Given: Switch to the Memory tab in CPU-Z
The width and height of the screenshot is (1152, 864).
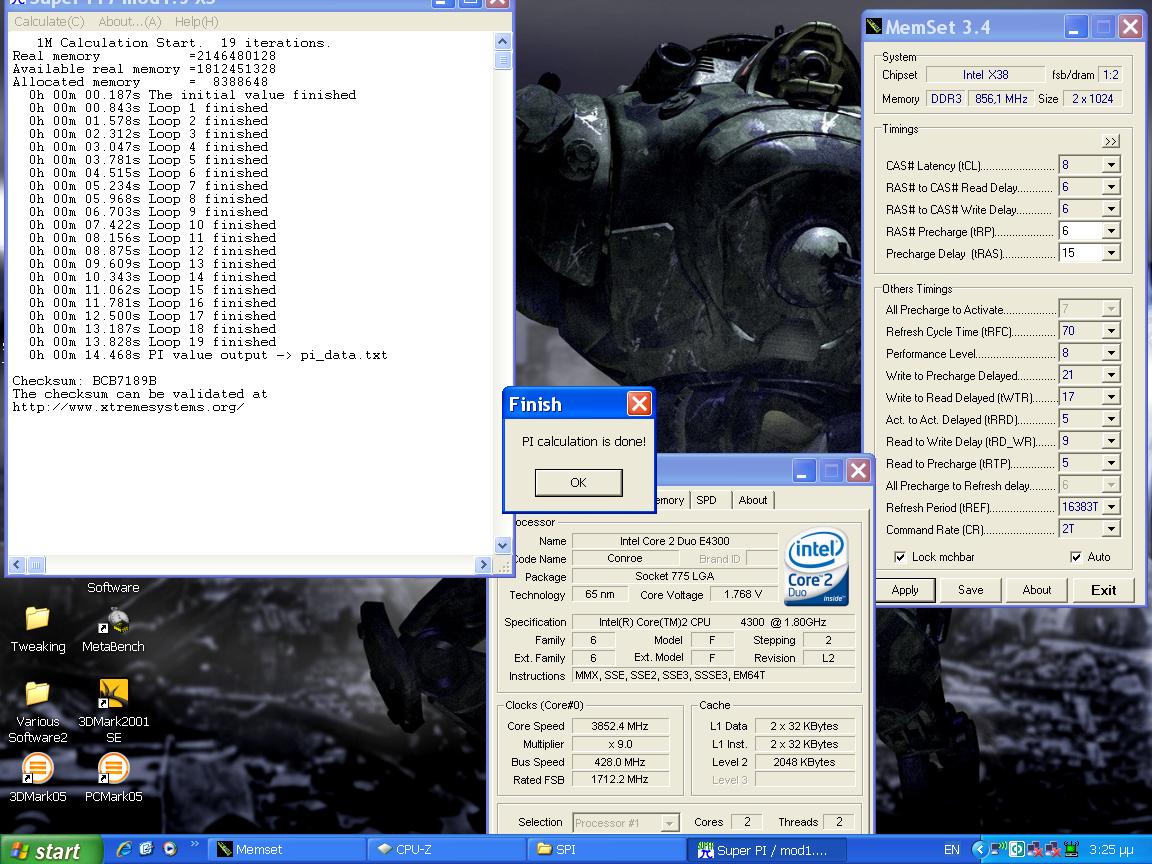Looking at the screenshot, I should 669,500.
